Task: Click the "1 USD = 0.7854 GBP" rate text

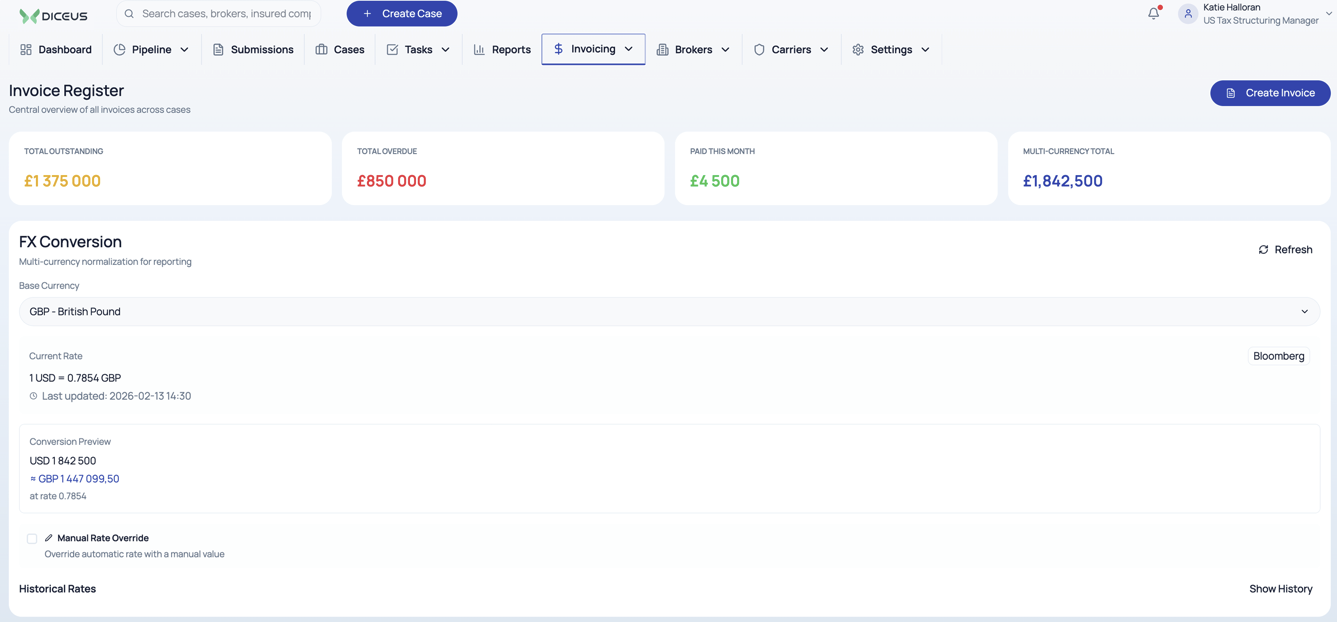Action: point(75,378)
